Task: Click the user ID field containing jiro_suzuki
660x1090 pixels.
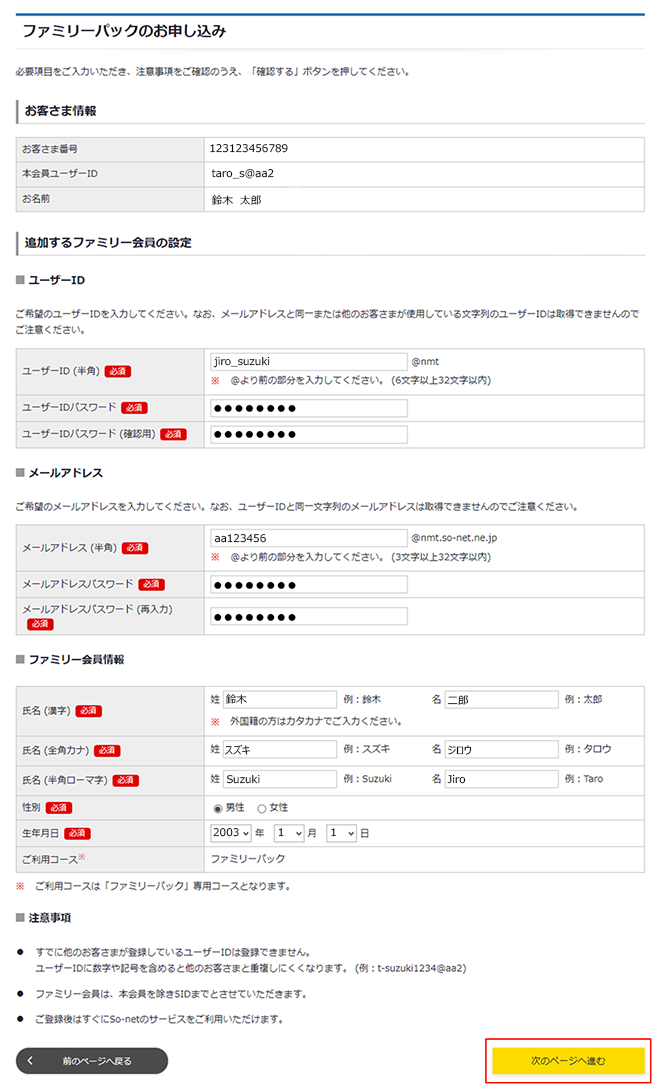Action: pyautogui.click(x=308, y=362)
